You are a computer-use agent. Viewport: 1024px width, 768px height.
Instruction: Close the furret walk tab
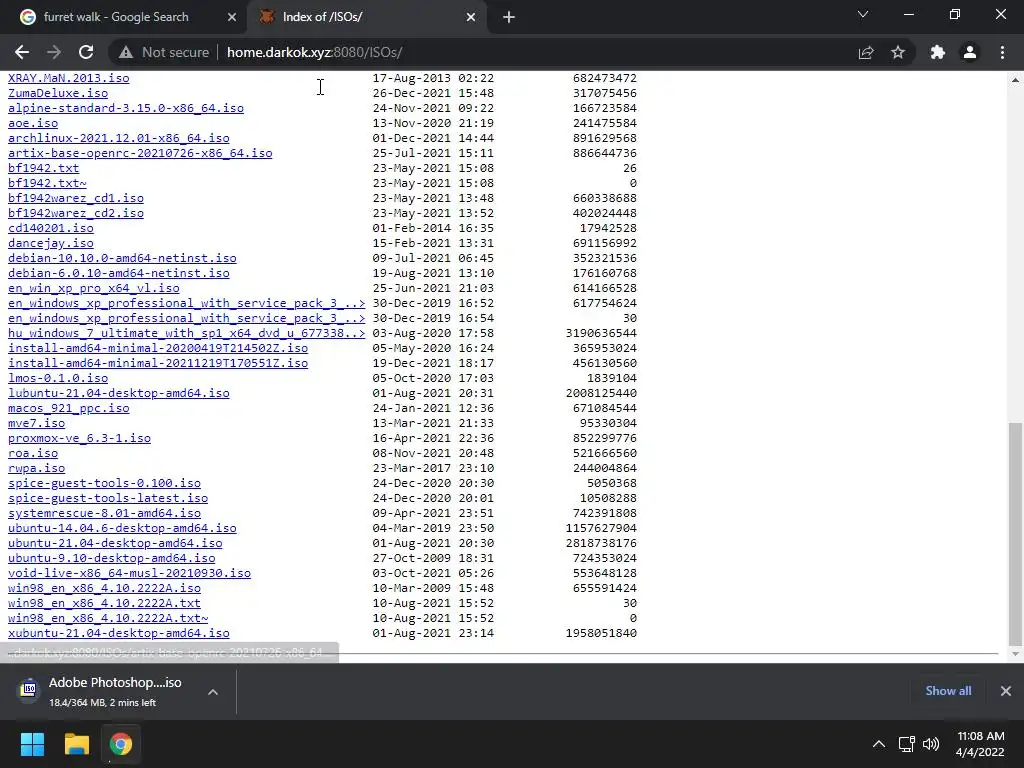(x=232, y=18)
